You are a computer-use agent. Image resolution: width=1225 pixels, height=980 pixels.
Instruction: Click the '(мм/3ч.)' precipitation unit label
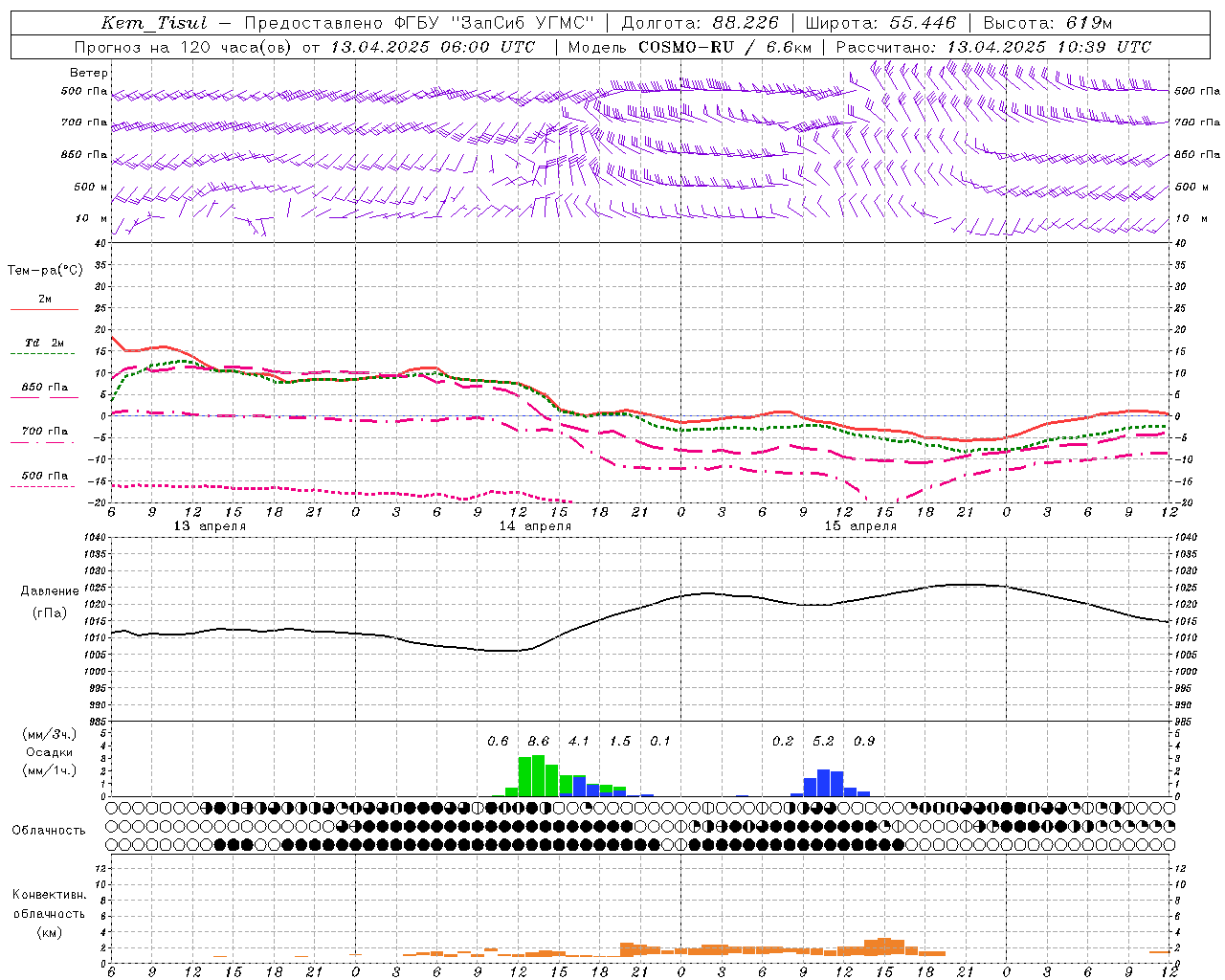point(50,734)
